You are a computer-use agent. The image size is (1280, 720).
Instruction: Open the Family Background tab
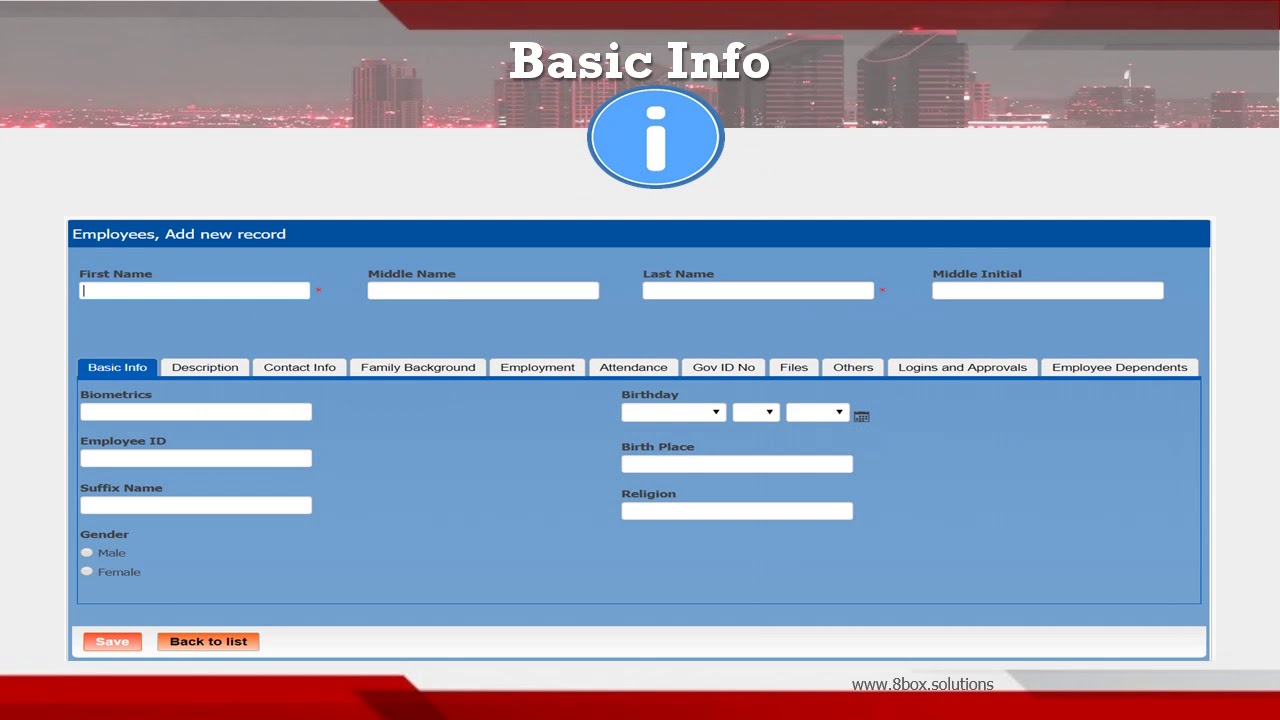(x=418, y=367)
